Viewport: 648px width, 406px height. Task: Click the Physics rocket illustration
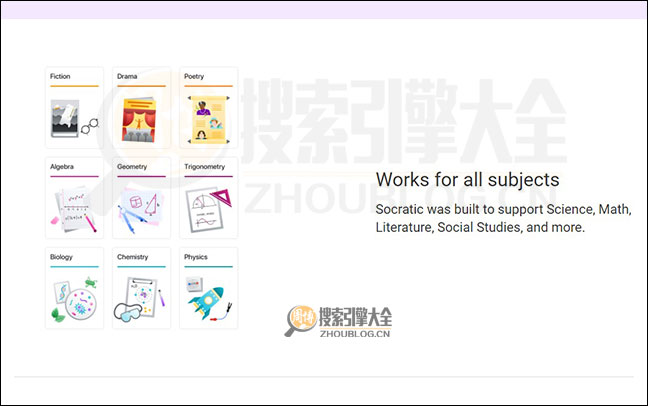click(x=208, y=299)
